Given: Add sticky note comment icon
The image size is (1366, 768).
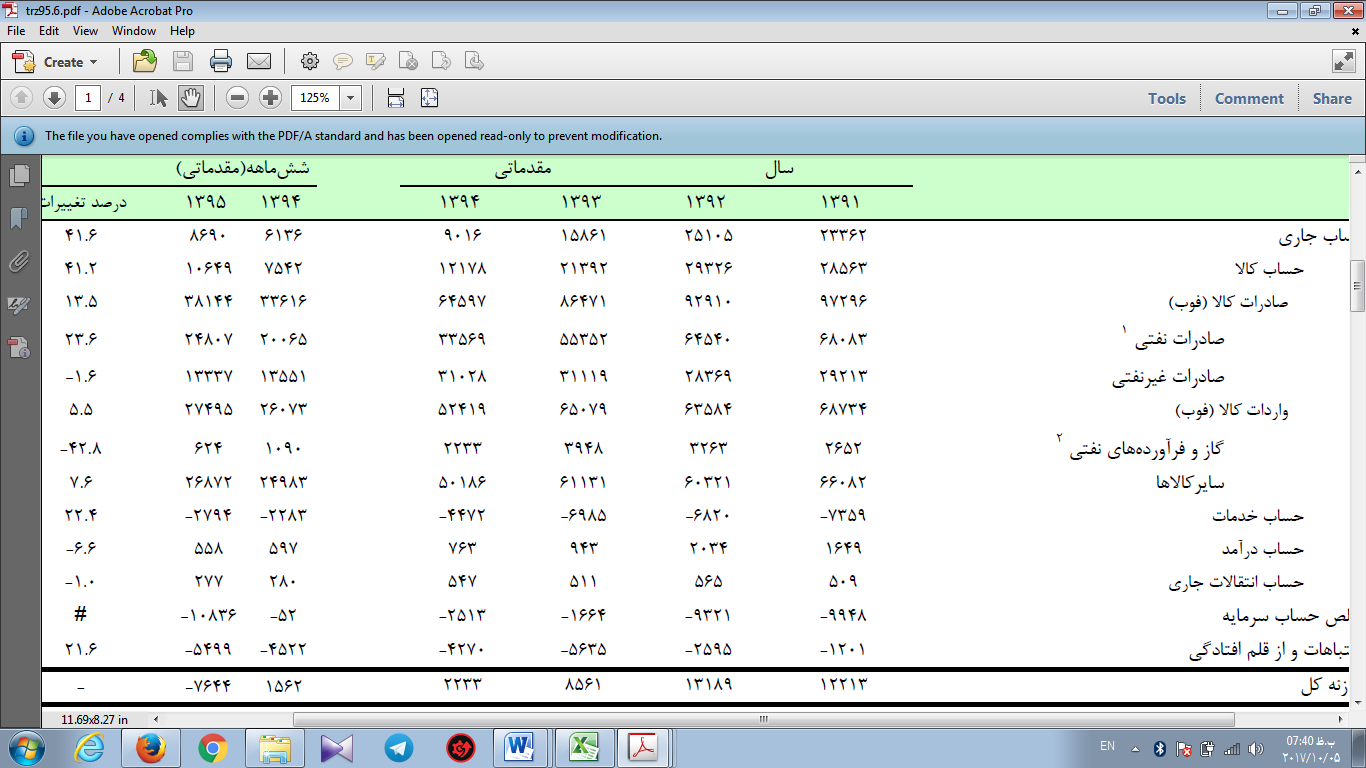Looking at the screenshot, I should coord(342,61).
